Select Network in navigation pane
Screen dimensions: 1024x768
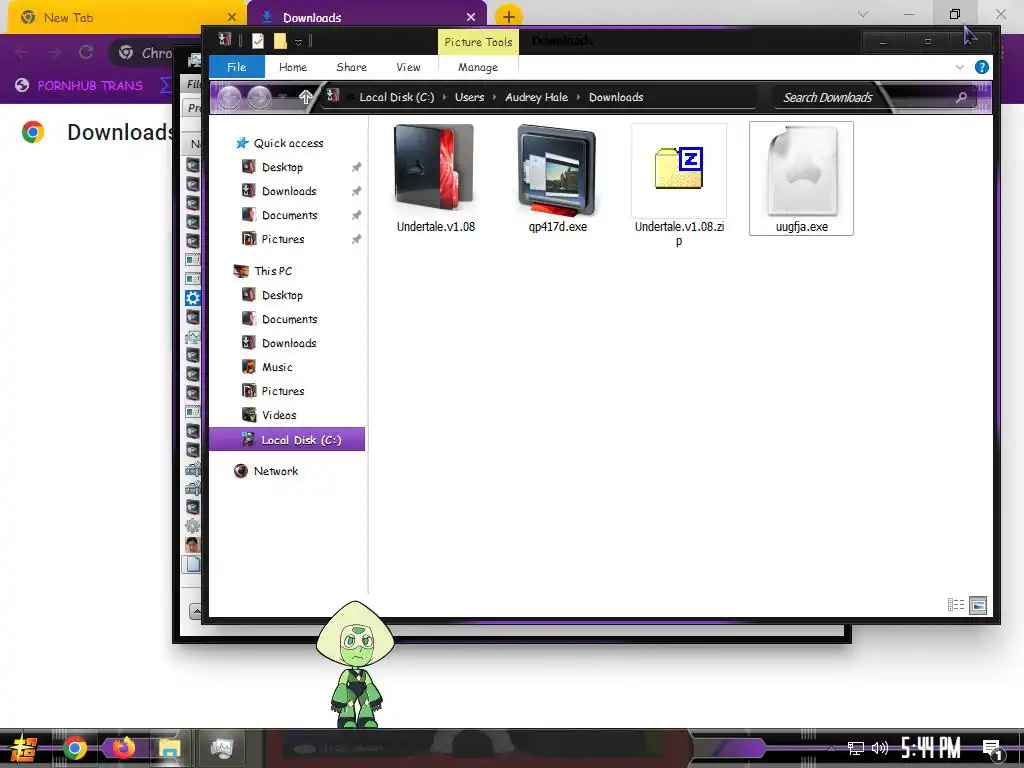pos(266,471)
